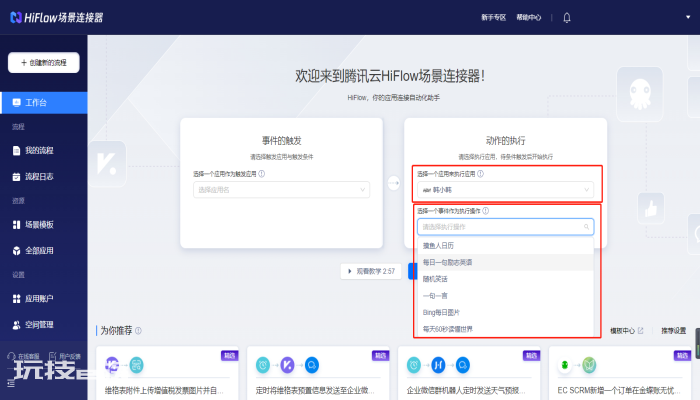The height and width of the screenshot is (400, 700).
Task: Open the 企业微信群机器人定时发送天气预报 template card
Action: [x=469, y=373]
